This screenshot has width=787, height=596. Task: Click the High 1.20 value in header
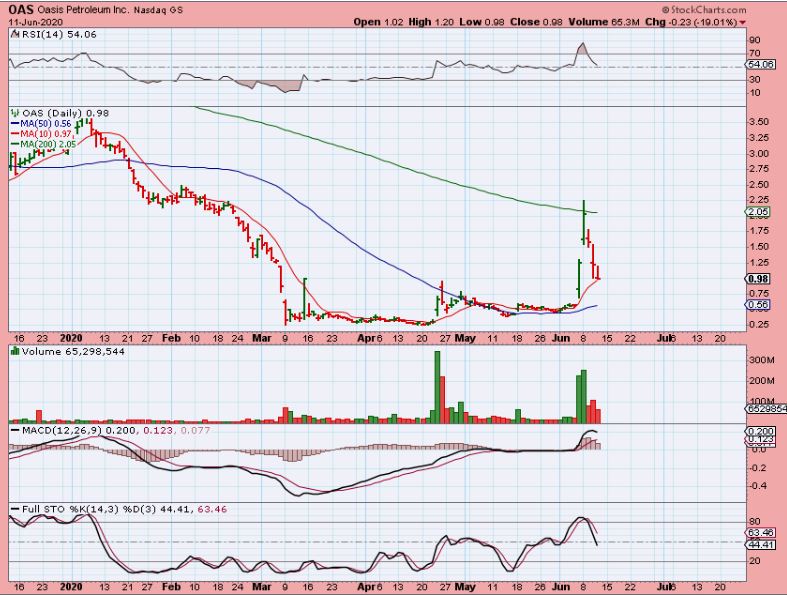pos(431,22)
